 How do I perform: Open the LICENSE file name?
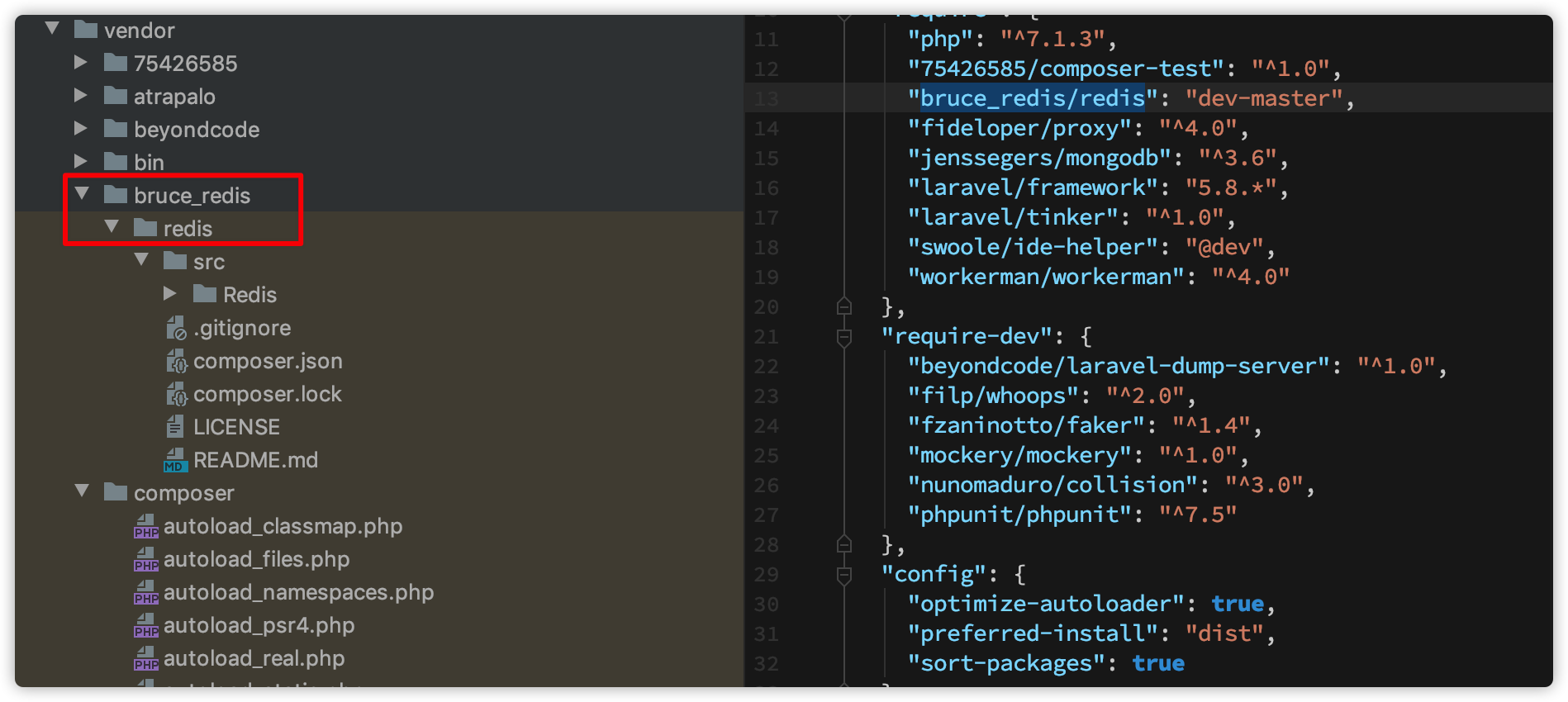pyautogui.click(x=236, y=427)
